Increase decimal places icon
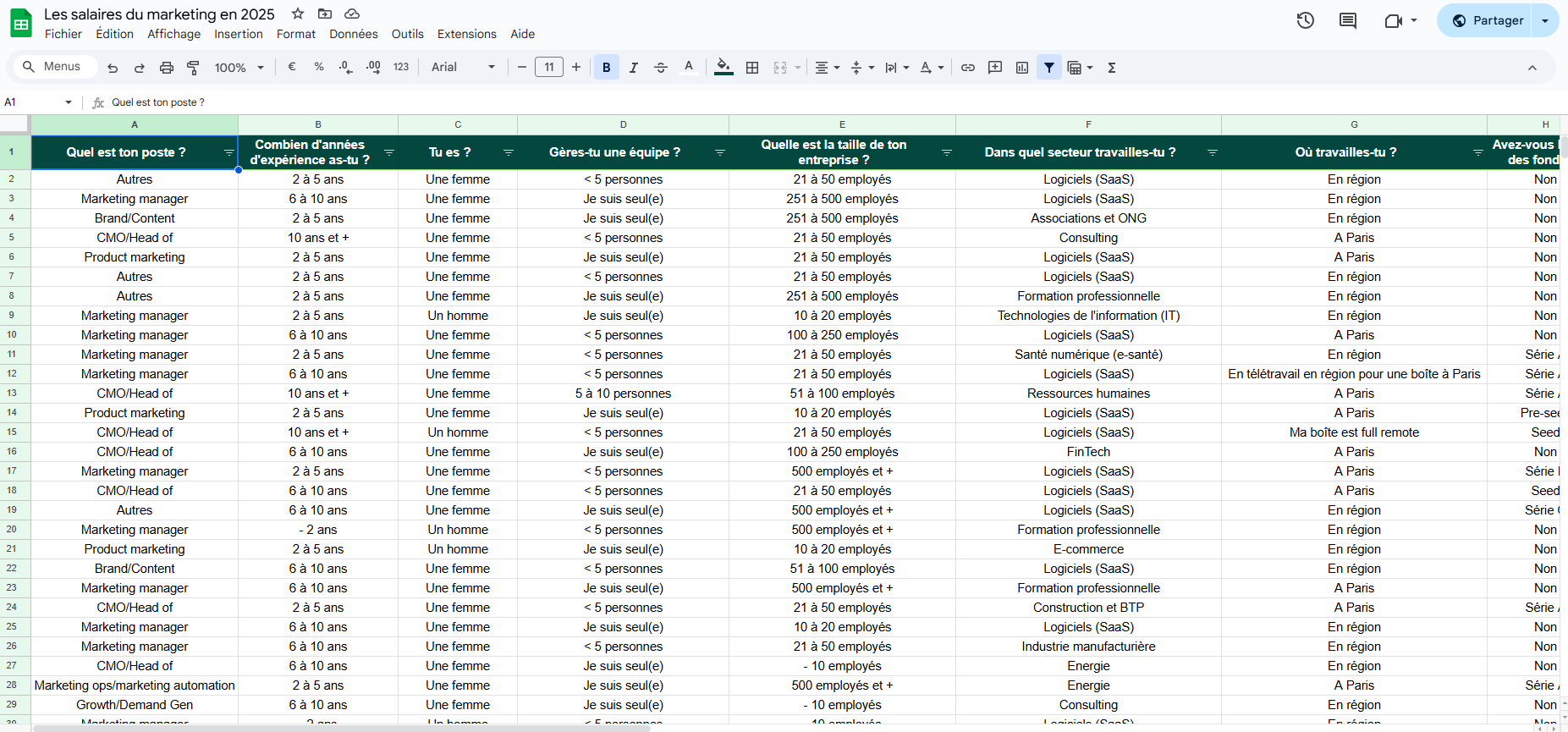The image size is (1568, 732). pyautogui.click(x=373, y=68)
